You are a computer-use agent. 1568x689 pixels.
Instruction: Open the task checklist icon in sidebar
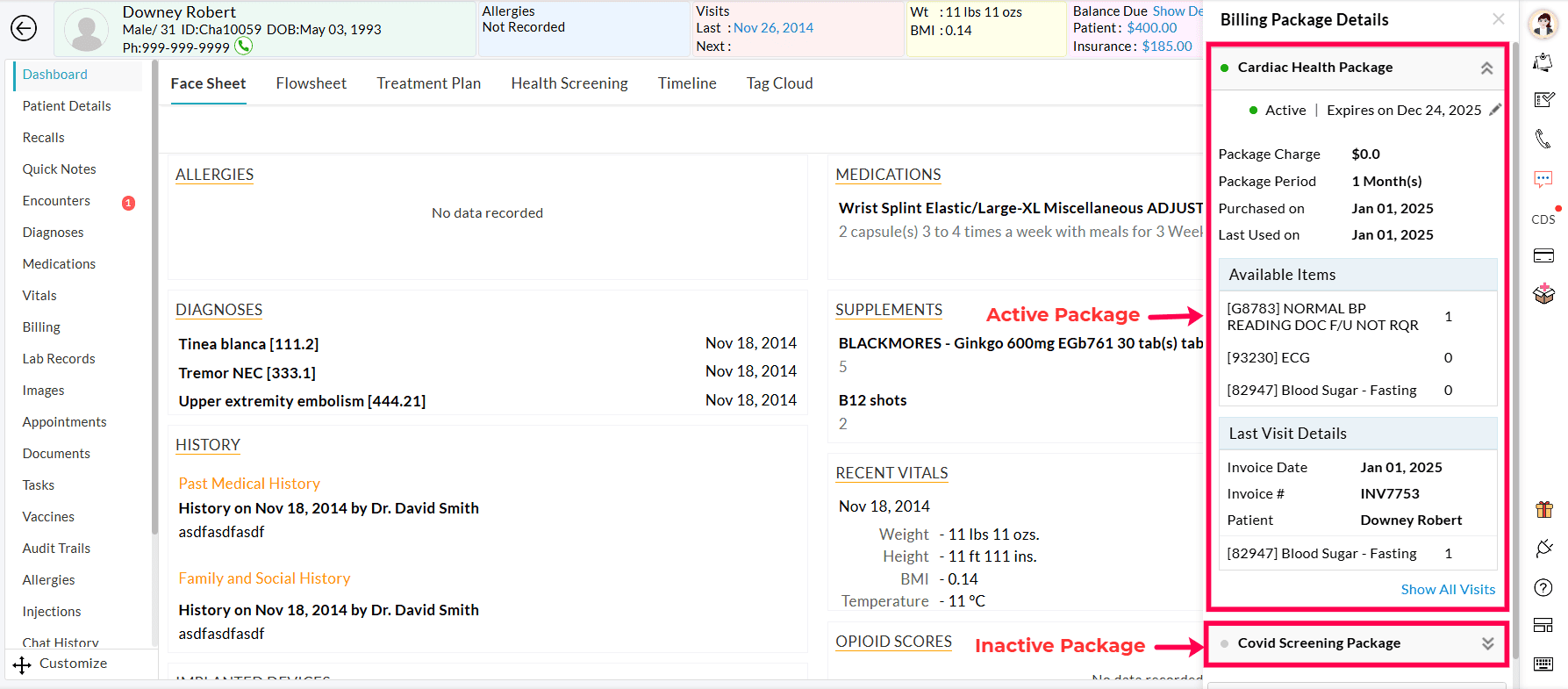click(x=1543, y=100)
